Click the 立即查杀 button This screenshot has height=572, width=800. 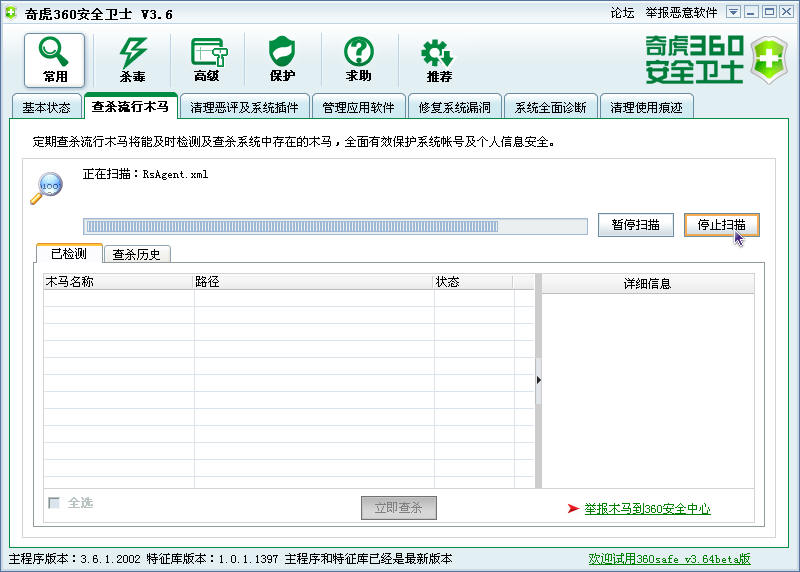click(398, 508)
